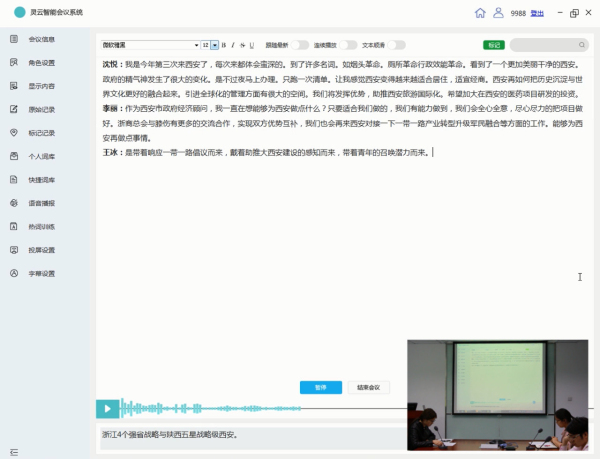Open the 微软雅黑 font family dropdown

click(149, 45)
